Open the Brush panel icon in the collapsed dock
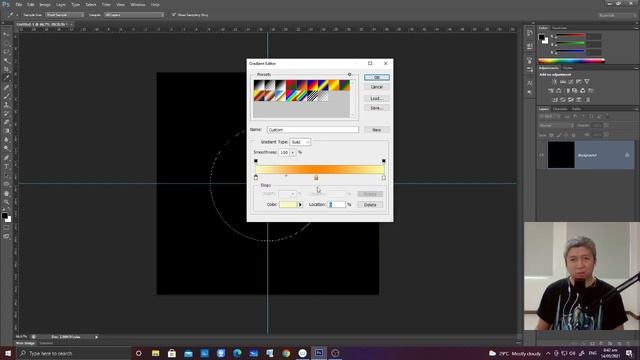 (529, 60)
